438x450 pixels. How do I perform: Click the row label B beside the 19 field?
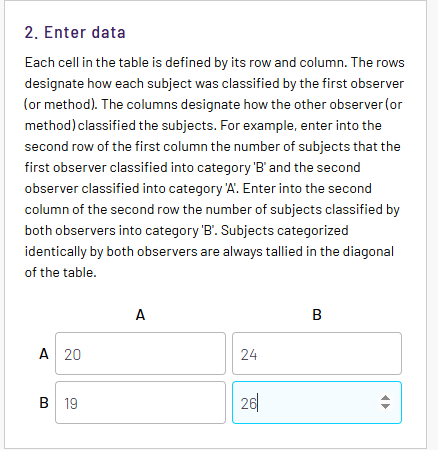pyautogui.click(x=44, y=403)
